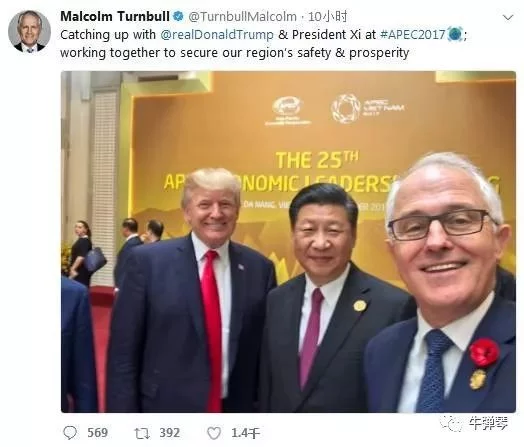Screen dimensions: 524x447
Task: Open the #APEC2017 hashtag link
Action: tap(413, 35)
